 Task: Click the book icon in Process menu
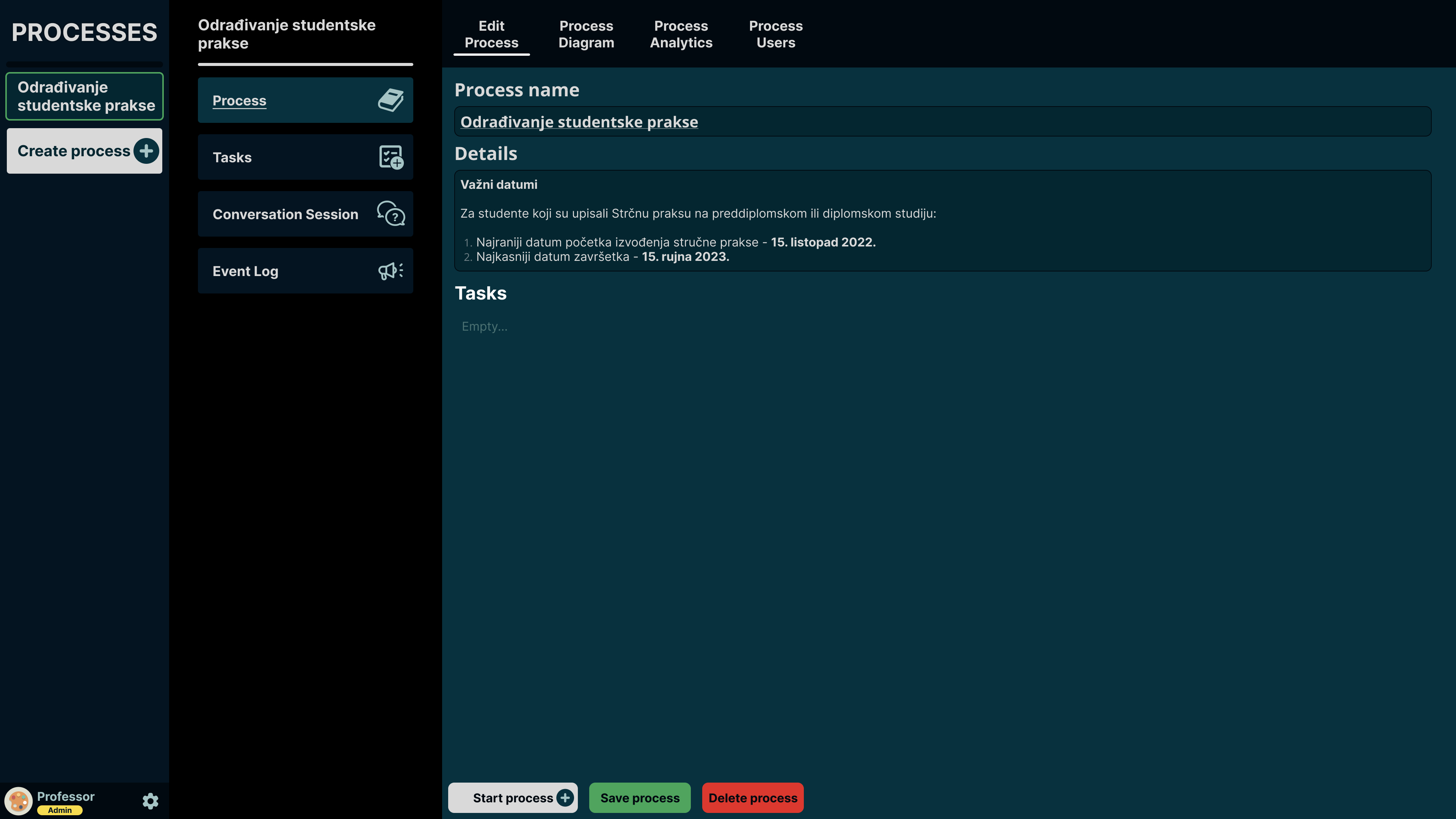(x=391, y=100)
